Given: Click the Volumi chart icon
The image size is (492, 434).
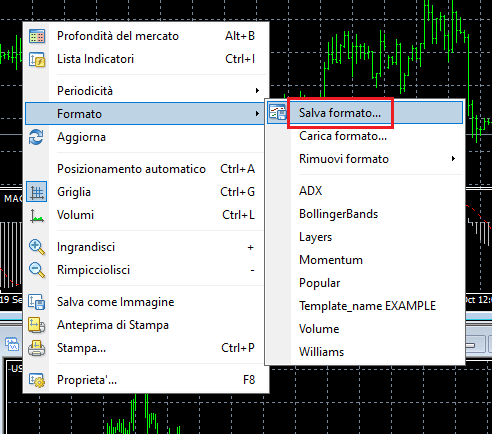Looking at the screenshot, I should (x=37, y=216).
